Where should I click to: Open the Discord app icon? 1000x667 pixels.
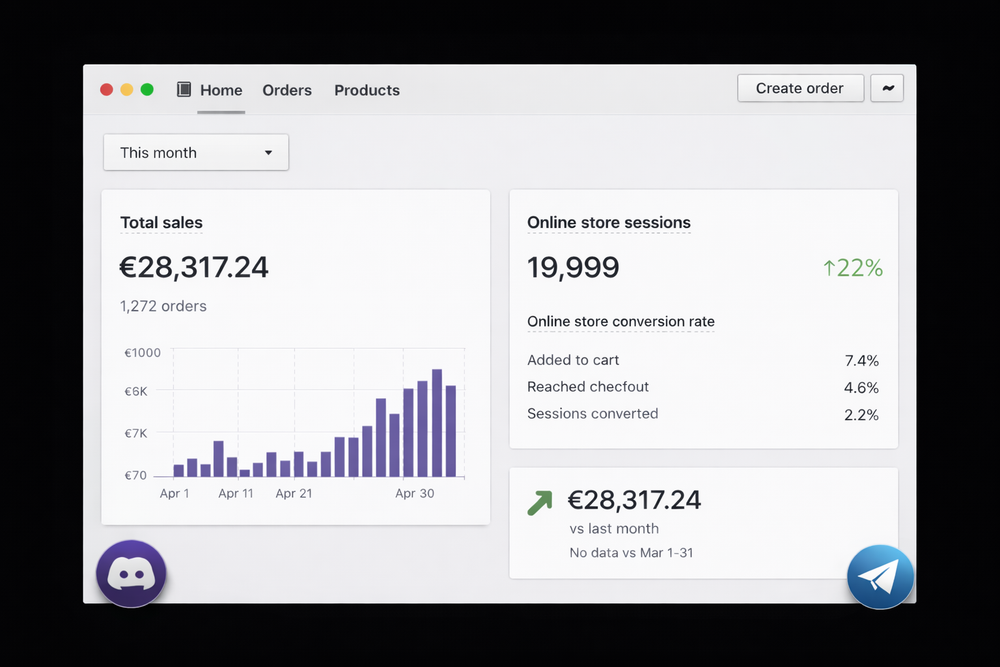(131, 574)
